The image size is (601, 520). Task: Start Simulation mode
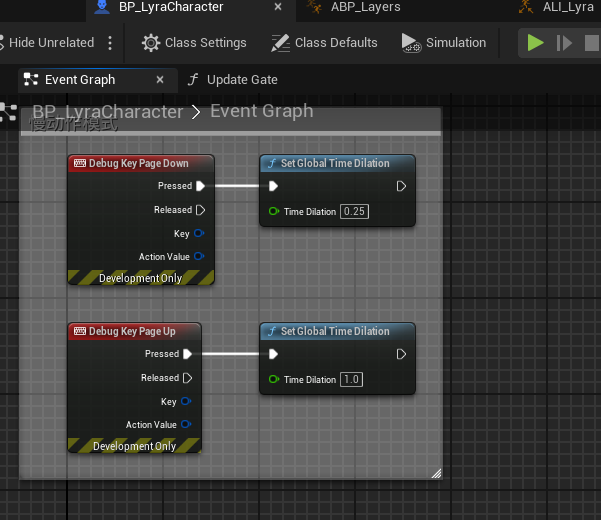444,43
